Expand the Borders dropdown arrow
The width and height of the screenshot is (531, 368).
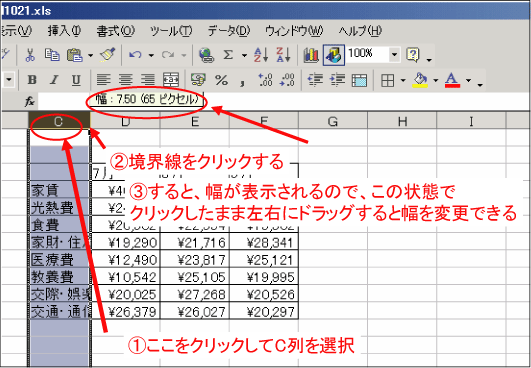[403, 81]
